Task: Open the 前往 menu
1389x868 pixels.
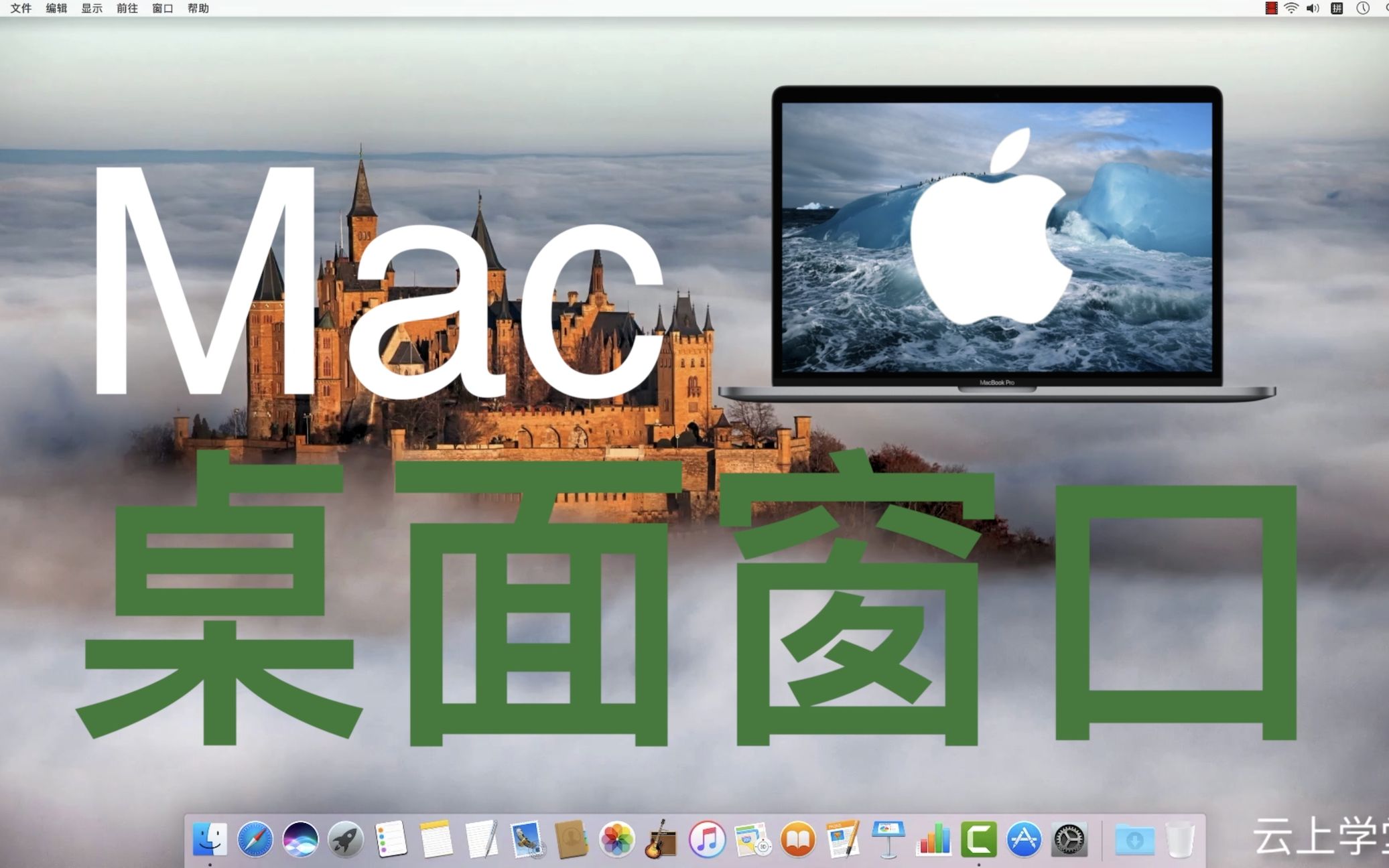Action: pyautogui.click(x=125, y=9)
